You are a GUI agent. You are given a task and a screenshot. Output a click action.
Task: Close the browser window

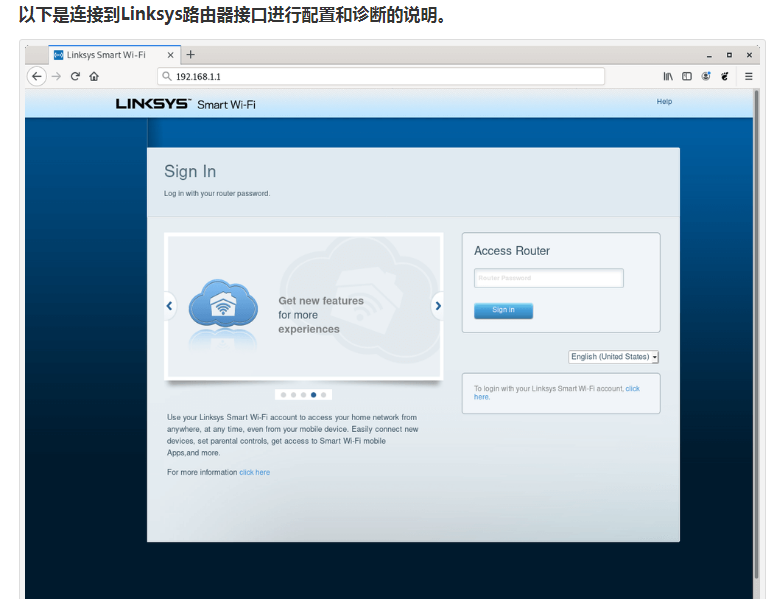point(749,55)
